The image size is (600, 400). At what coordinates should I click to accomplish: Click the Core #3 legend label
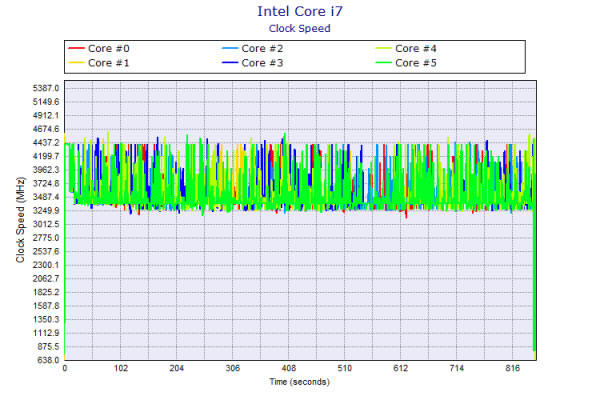[262, 63]
